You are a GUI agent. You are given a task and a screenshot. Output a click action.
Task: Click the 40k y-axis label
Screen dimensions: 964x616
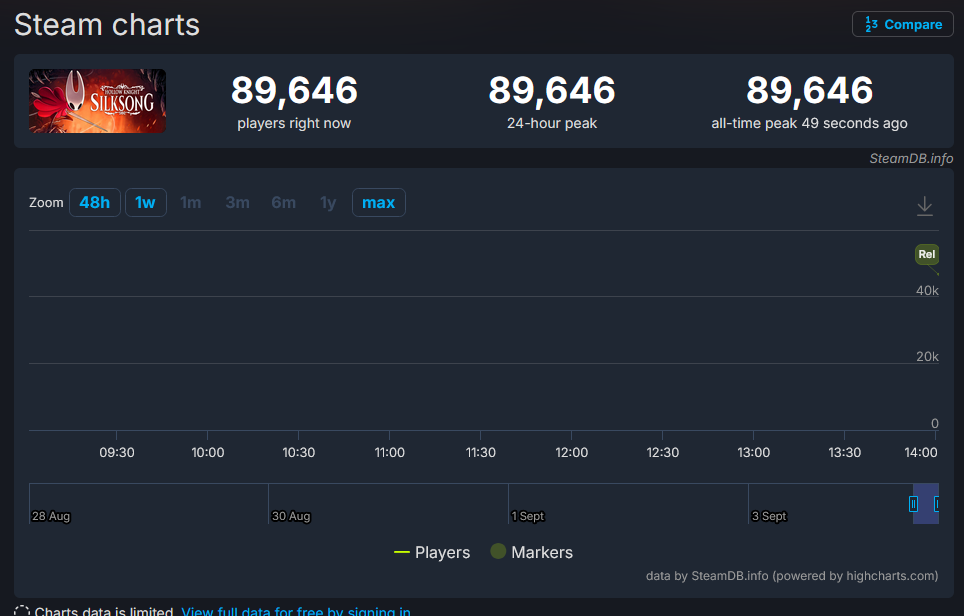coord(927,290)
